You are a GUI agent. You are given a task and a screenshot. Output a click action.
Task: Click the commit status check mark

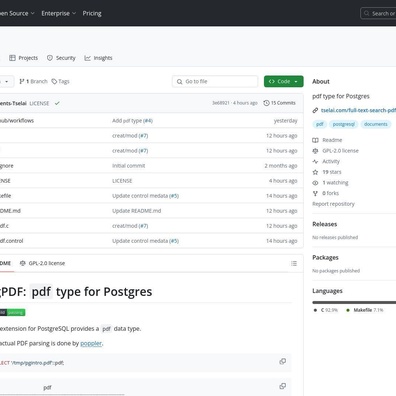point(57,103)
